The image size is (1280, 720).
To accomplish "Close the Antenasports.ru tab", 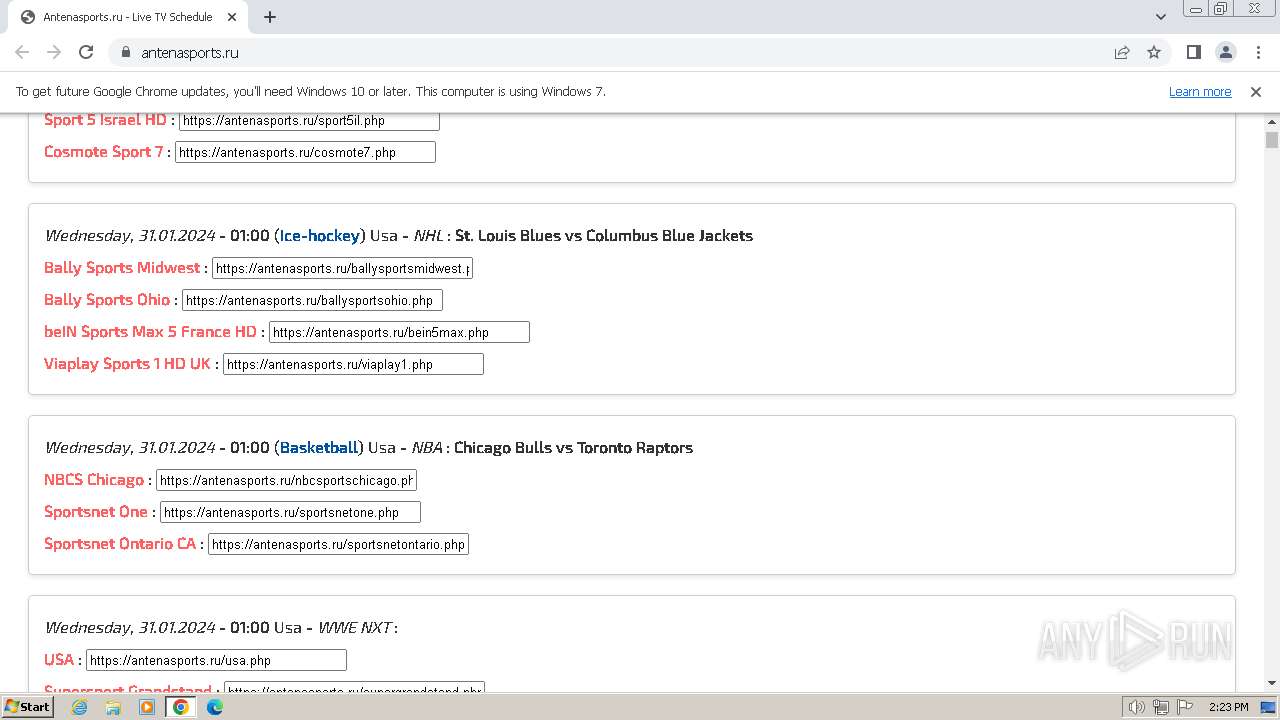I will coord(232,17).
